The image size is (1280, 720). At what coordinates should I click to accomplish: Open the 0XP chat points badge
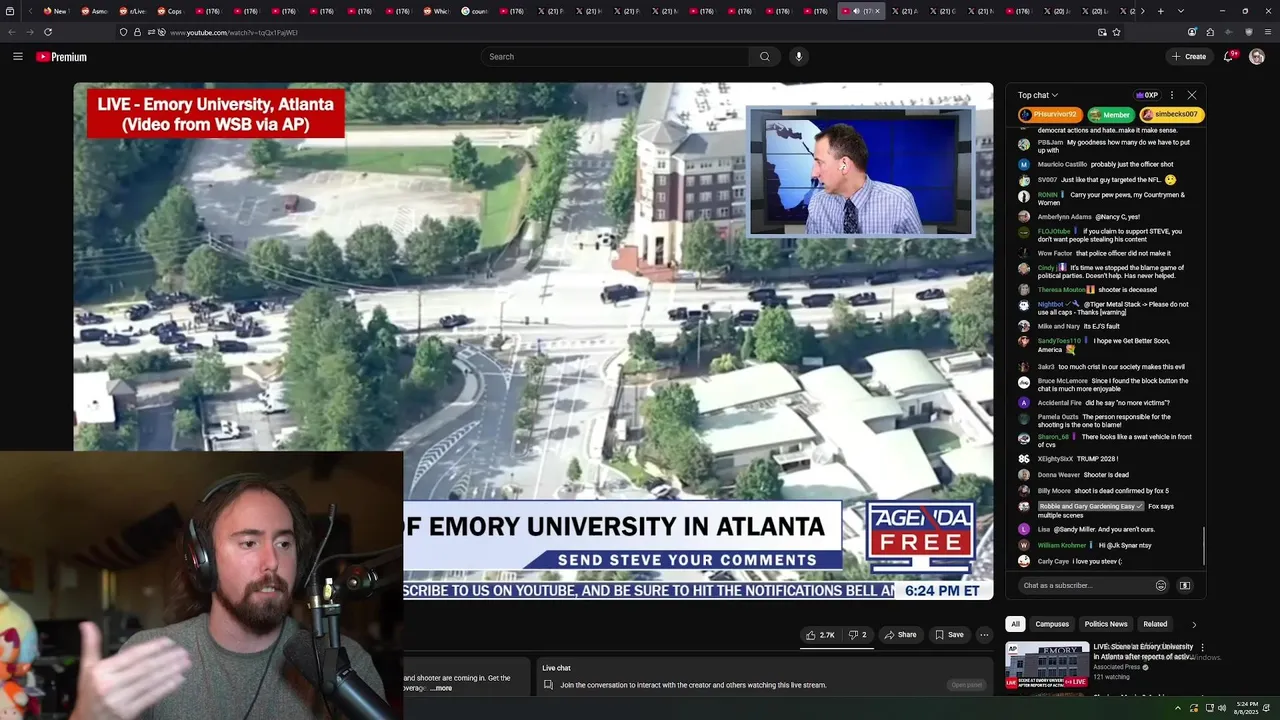coord(1147,95)
